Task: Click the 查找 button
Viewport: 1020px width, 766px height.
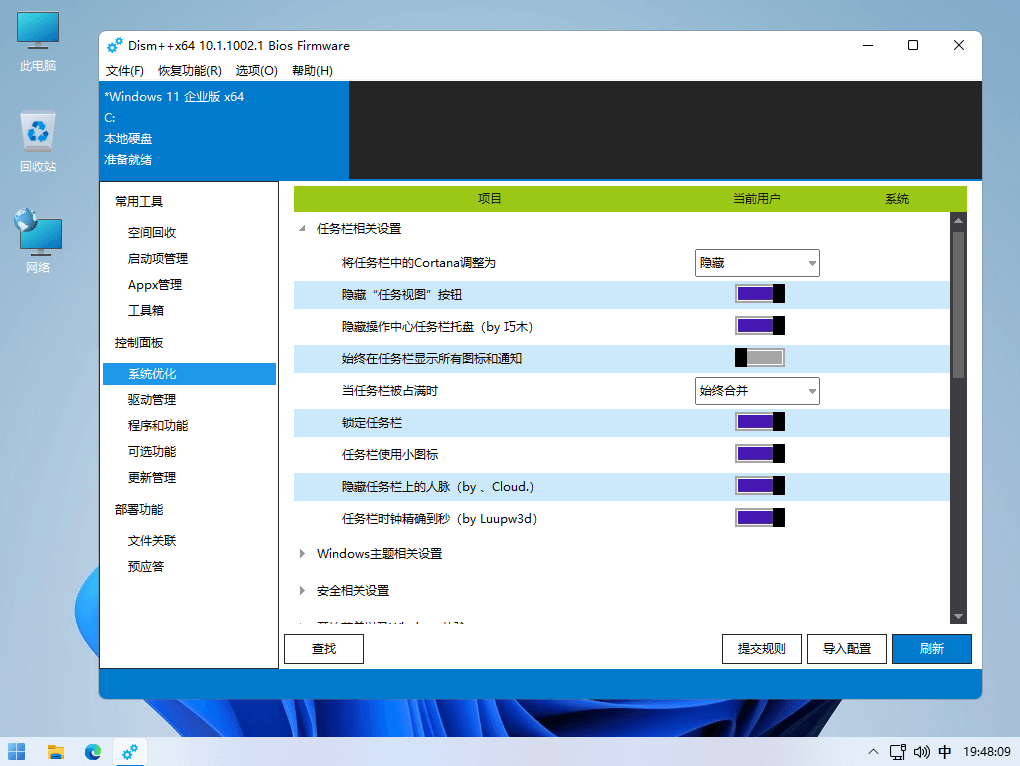Action: [324, 649]
